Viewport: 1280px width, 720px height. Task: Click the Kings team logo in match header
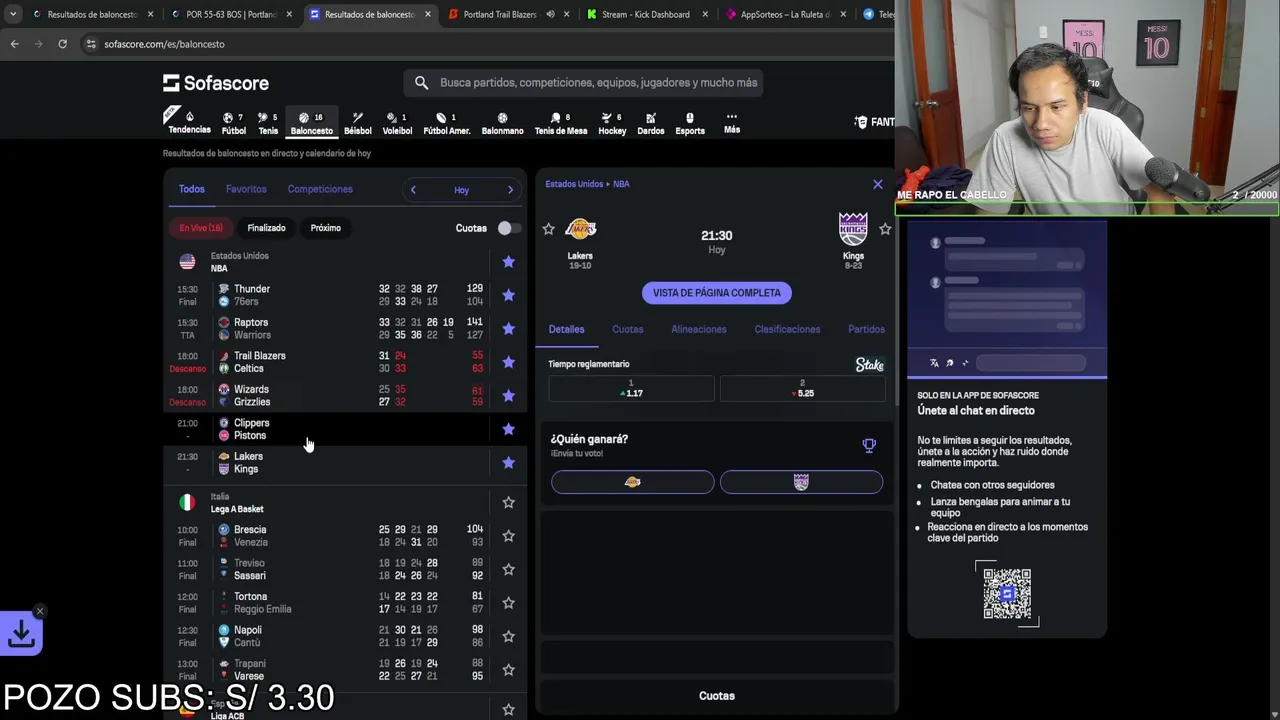853,229
